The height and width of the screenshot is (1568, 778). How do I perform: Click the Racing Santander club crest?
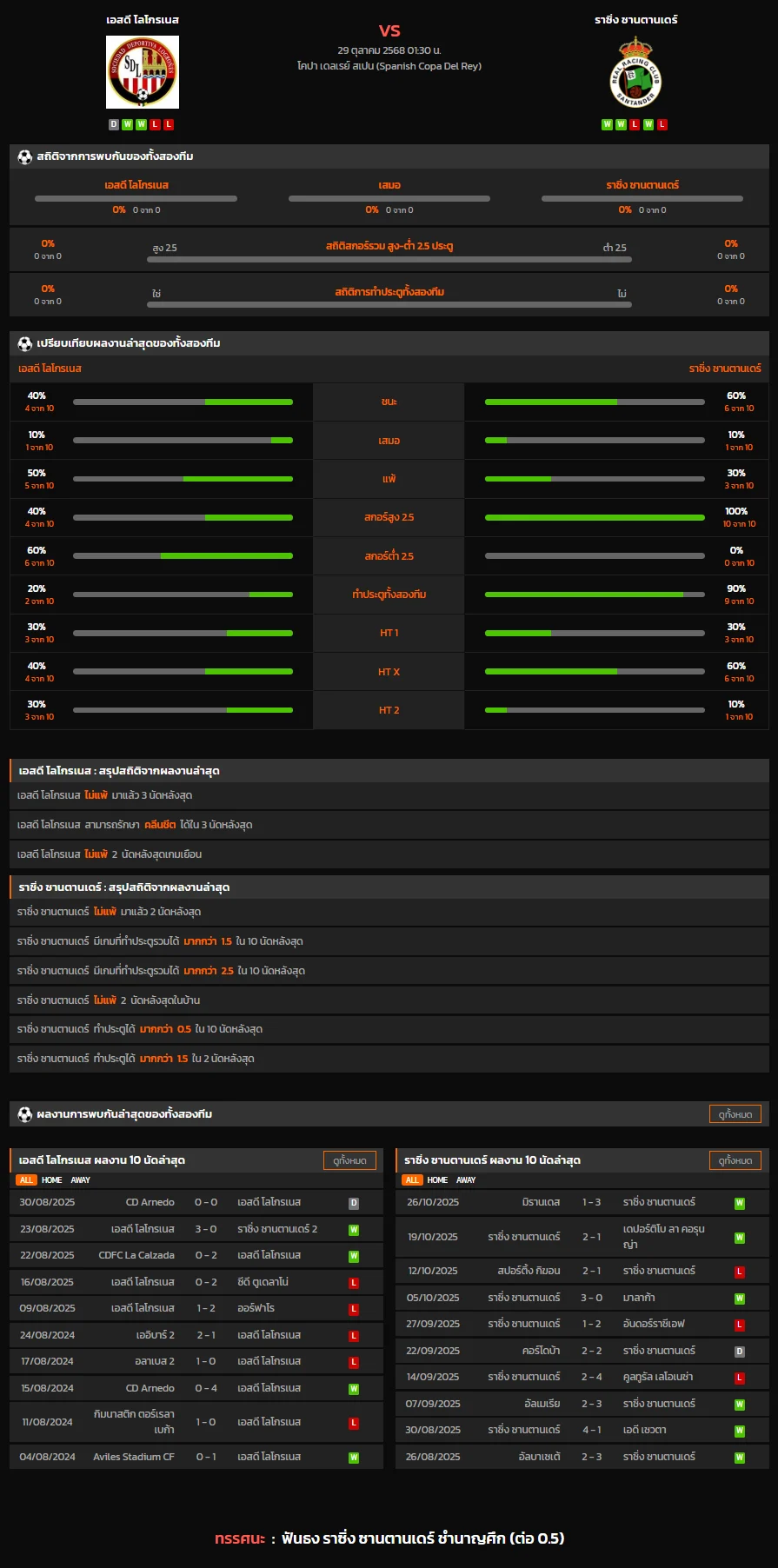pyautogui.click(x=635, y=73)
